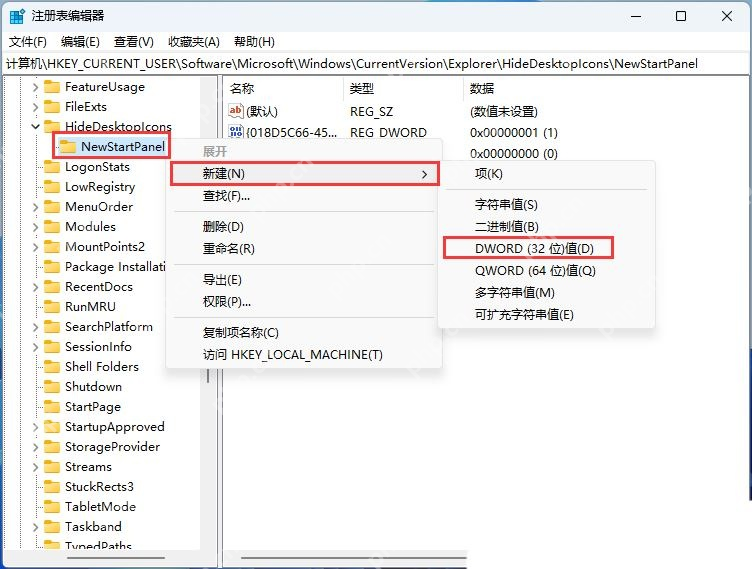The width and height of the screenshot is (752, 569).
Task: Click the RecentDocs folder icon
Action: click(52, 286)
